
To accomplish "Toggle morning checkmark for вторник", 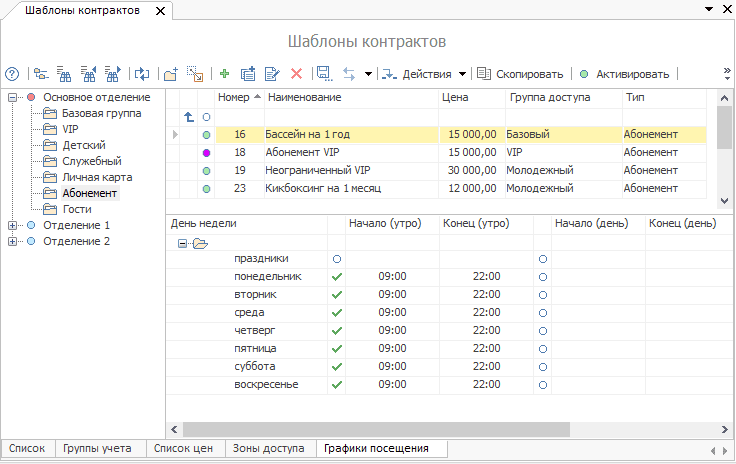I will (x=337, y=295).
